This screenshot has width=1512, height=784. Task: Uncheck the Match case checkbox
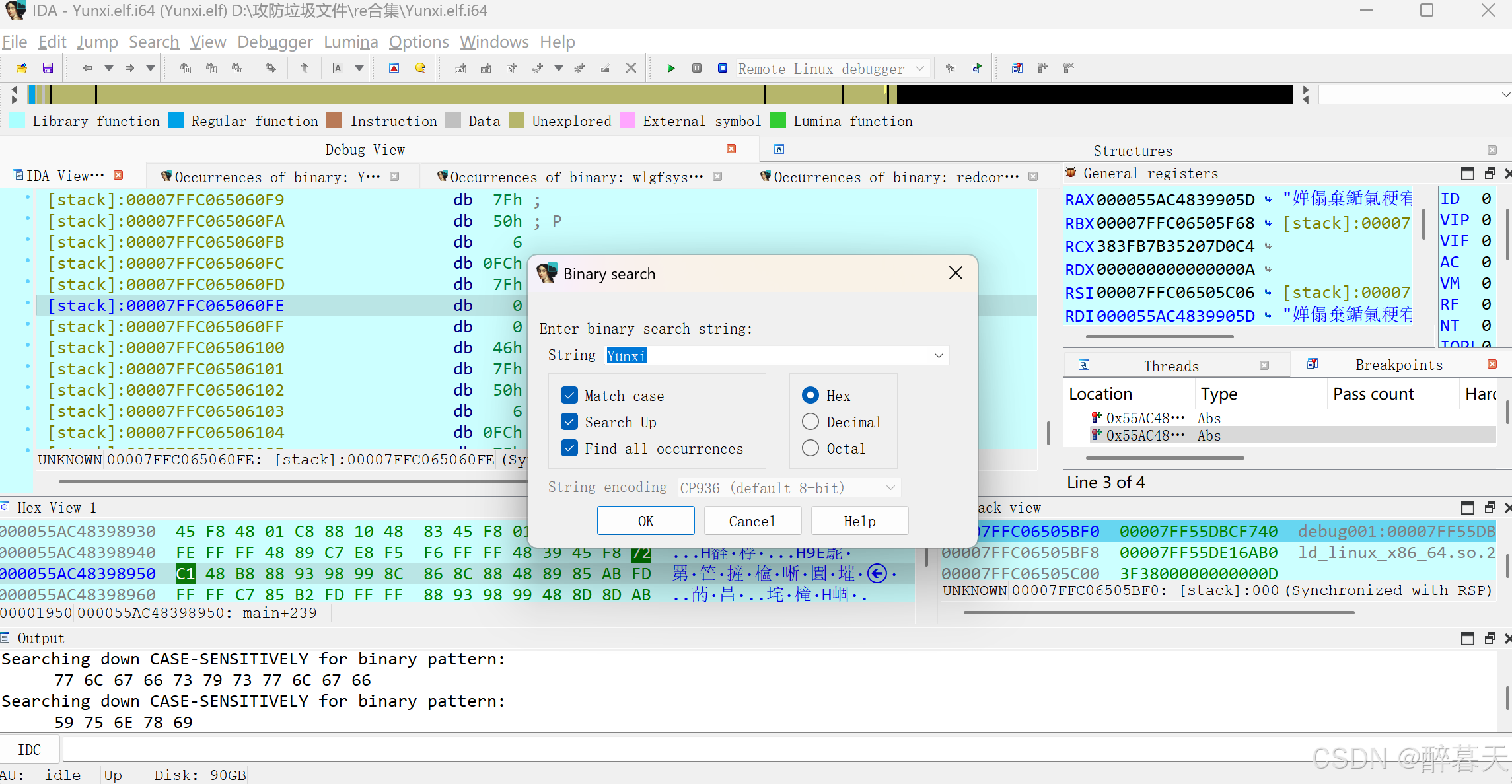(x=569, y=396)
